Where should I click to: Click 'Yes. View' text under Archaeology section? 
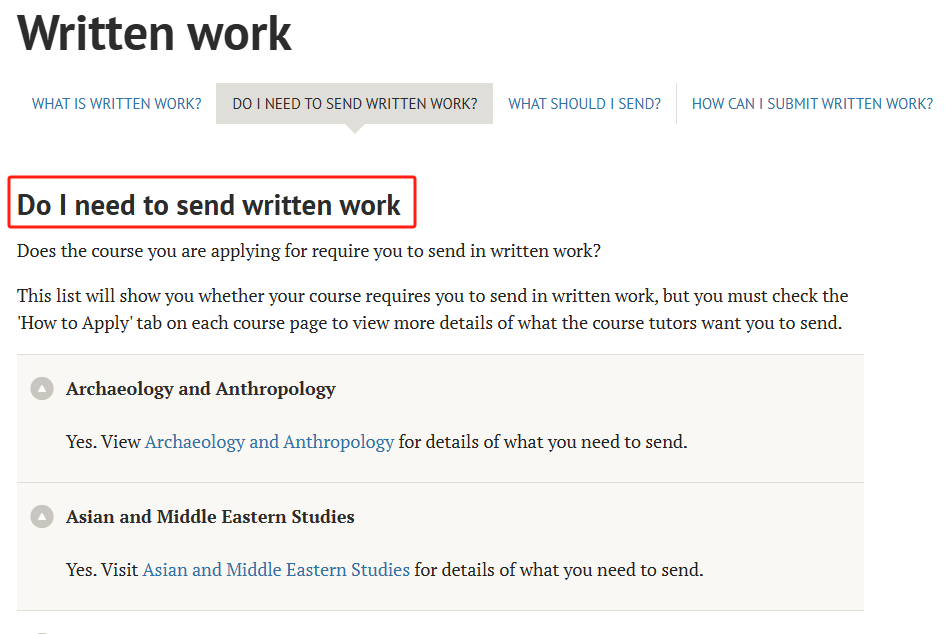pos(103,442)
